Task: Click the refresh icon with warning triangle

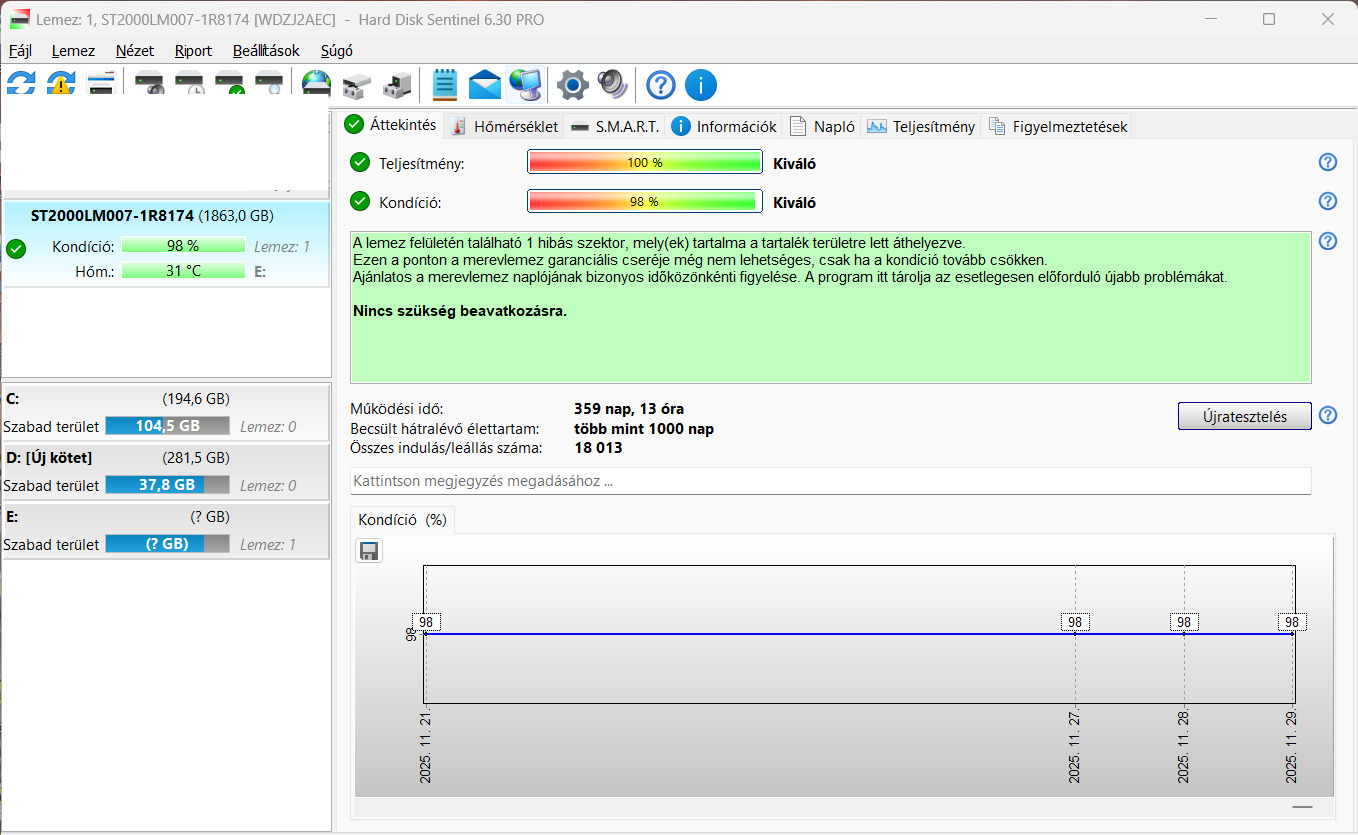Action: pyautogui.click(x=61, y=84)
